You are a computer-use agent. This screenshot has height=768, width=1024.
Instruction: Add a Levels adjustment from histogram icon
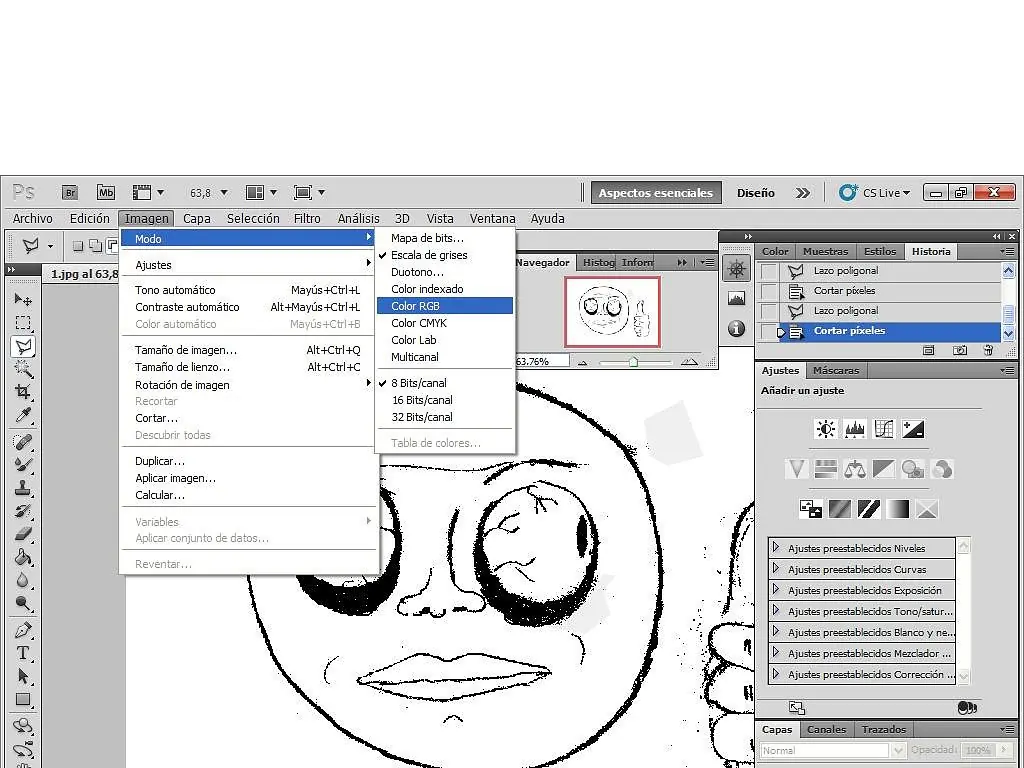click(855, 429)
